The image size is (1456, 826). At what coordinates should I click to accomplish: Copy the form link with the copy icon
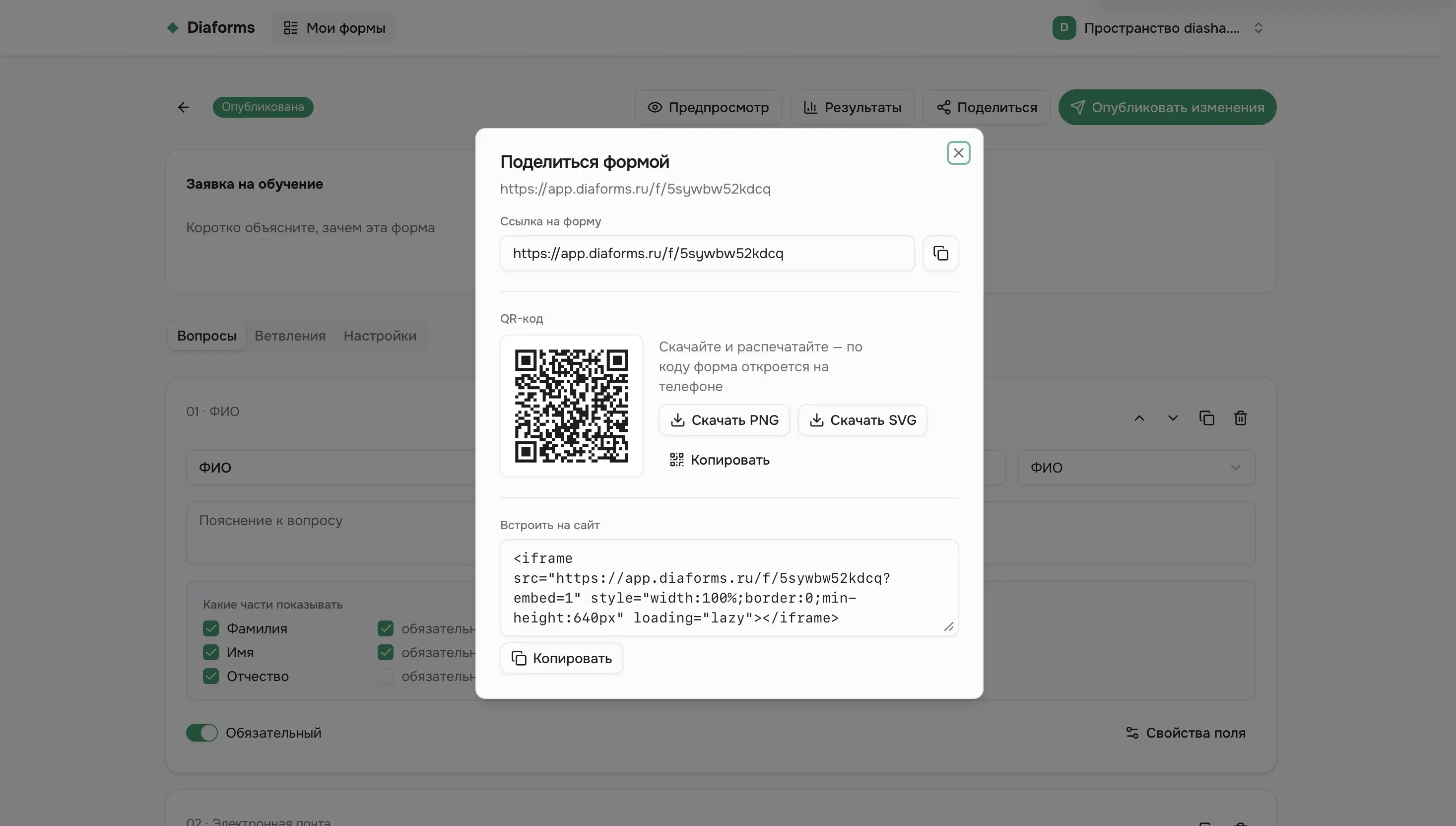(x=940, y=253)
